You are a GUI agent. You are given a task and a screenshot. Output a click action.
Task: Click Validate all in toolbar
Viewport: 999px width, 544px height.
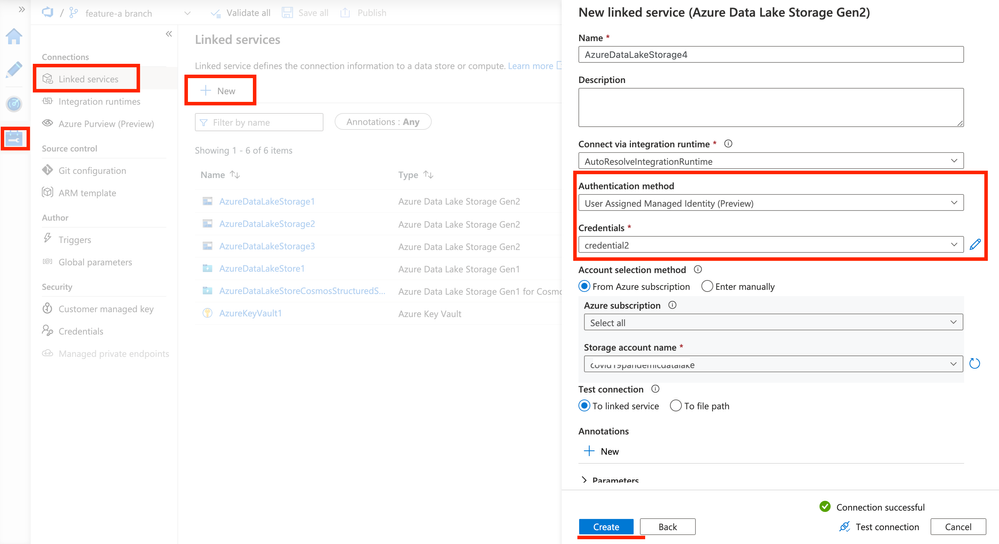coord(241,13)
